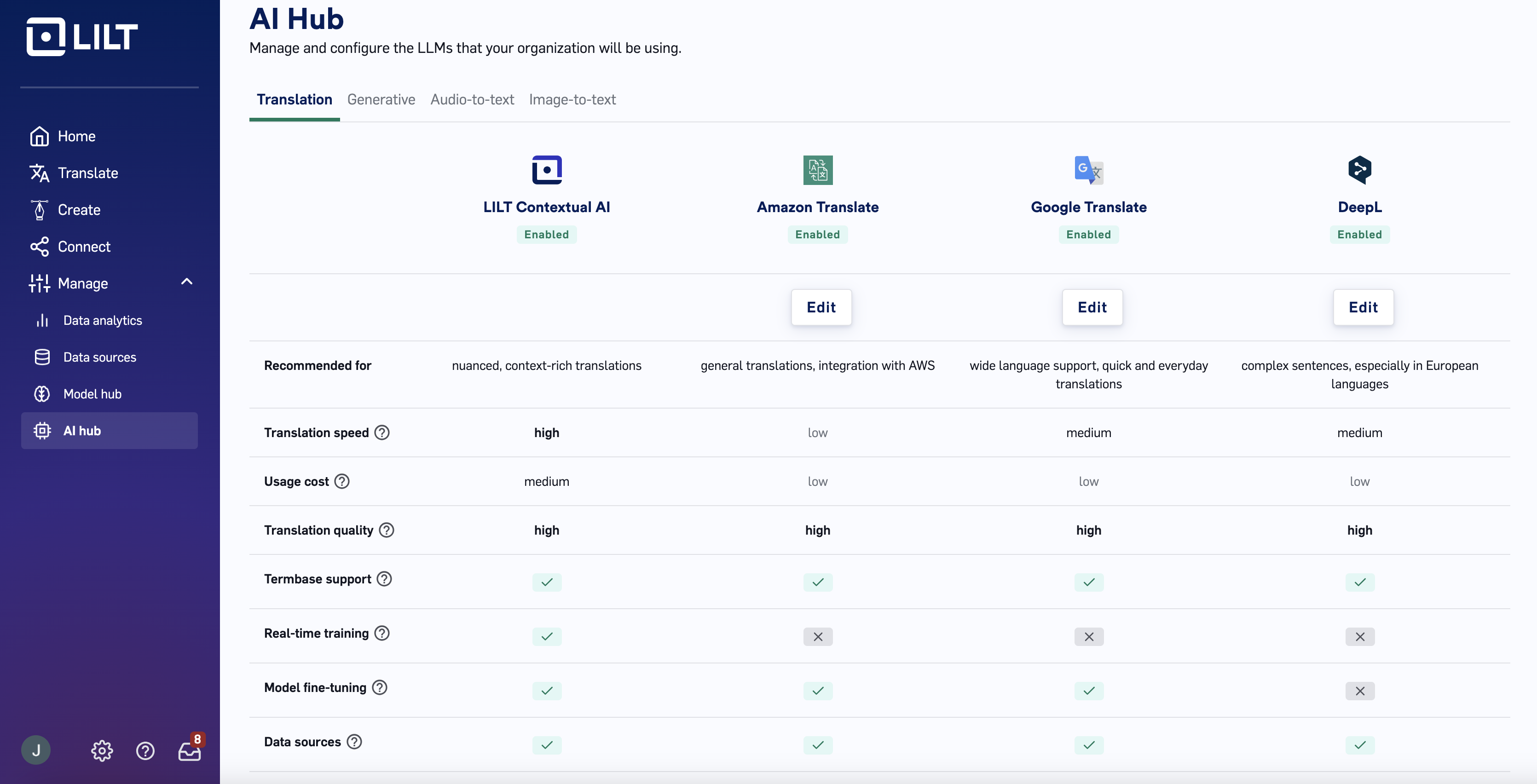
Task: Switch to the Image-to-text tab
Action: 572,100
